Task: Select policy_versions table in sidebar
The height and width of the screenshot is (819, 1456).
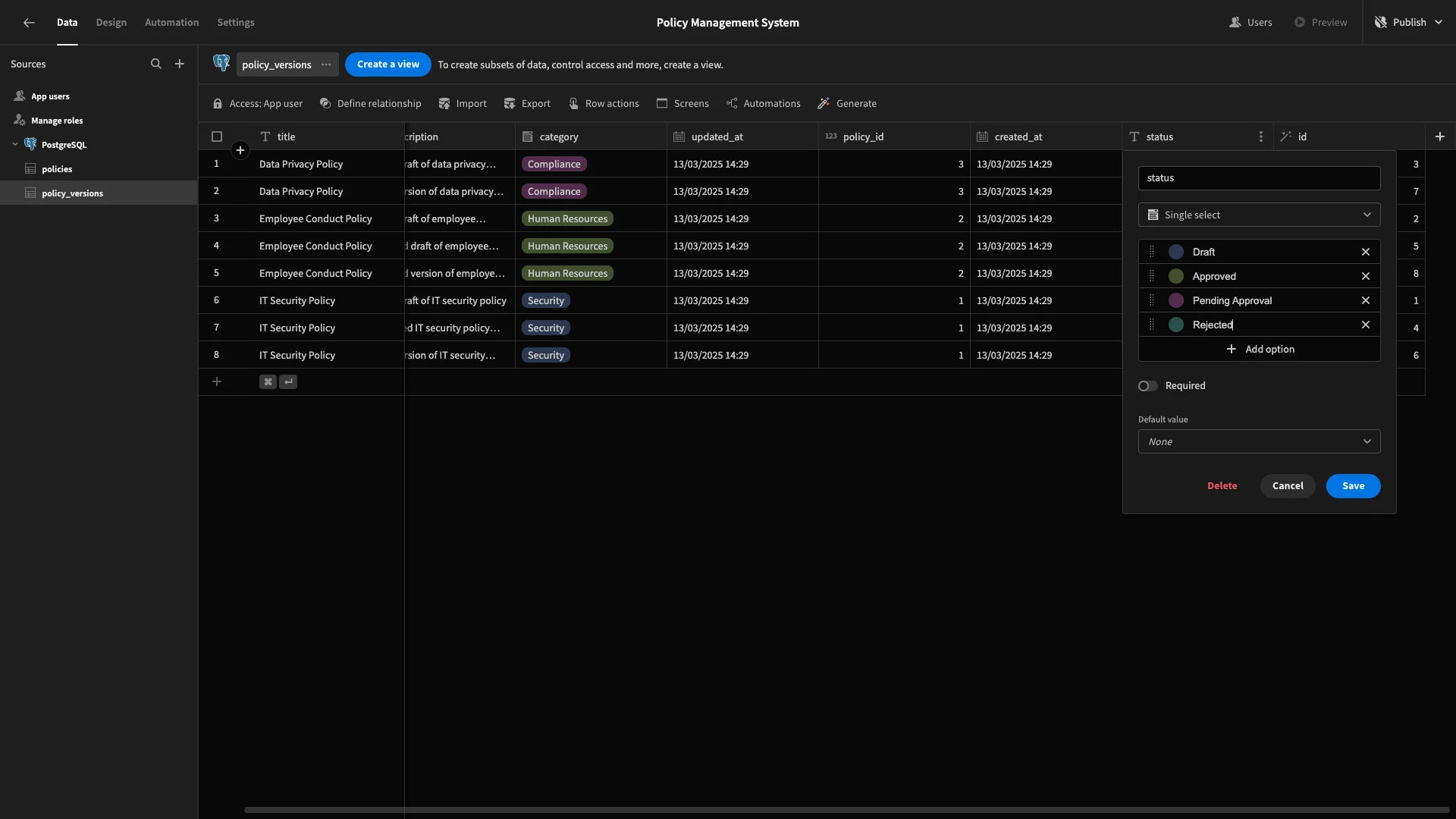Action: coord(99,193)
